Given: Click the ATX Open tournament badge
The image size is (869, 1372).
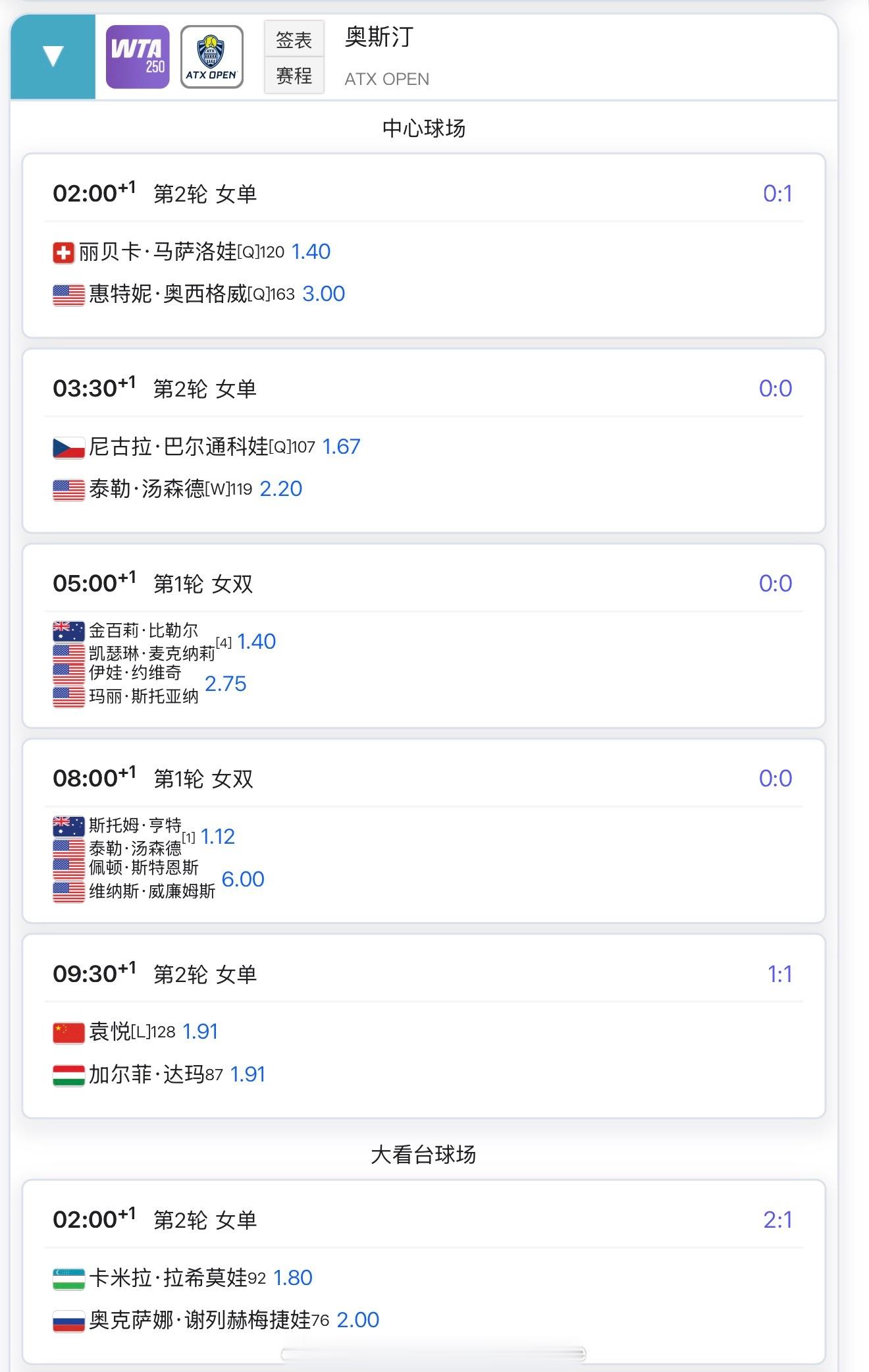Looking at the screenshot, I should click(x=212, y=57).
